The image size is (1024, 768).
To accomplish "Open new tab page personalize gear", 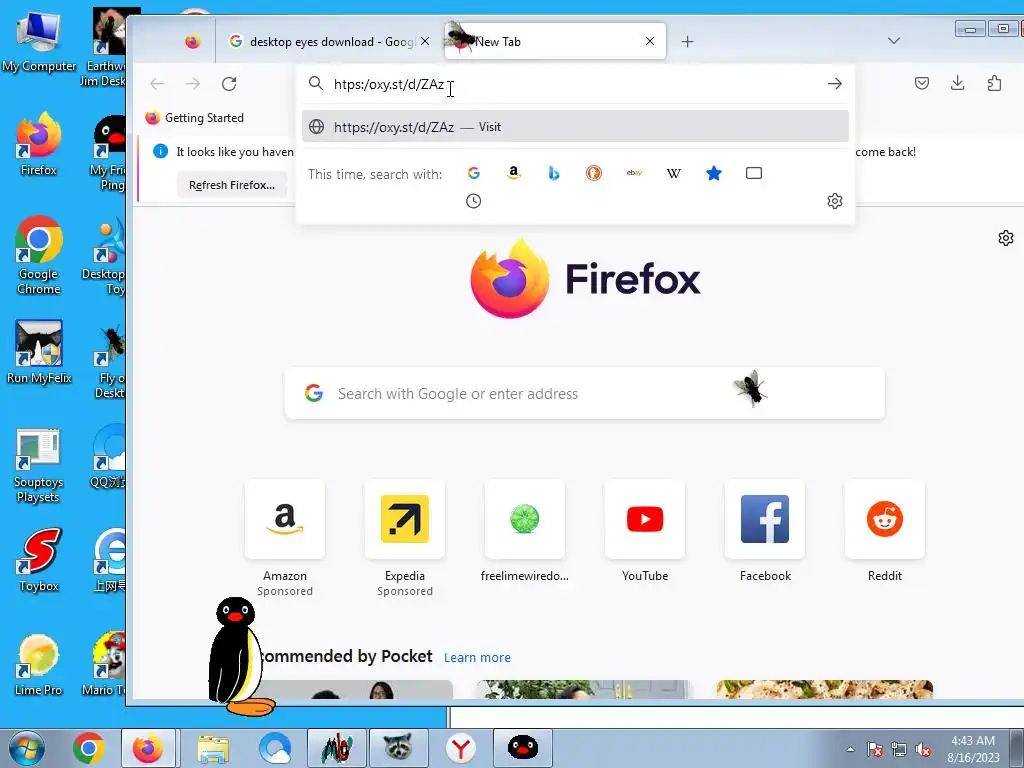I will 1006,238.
